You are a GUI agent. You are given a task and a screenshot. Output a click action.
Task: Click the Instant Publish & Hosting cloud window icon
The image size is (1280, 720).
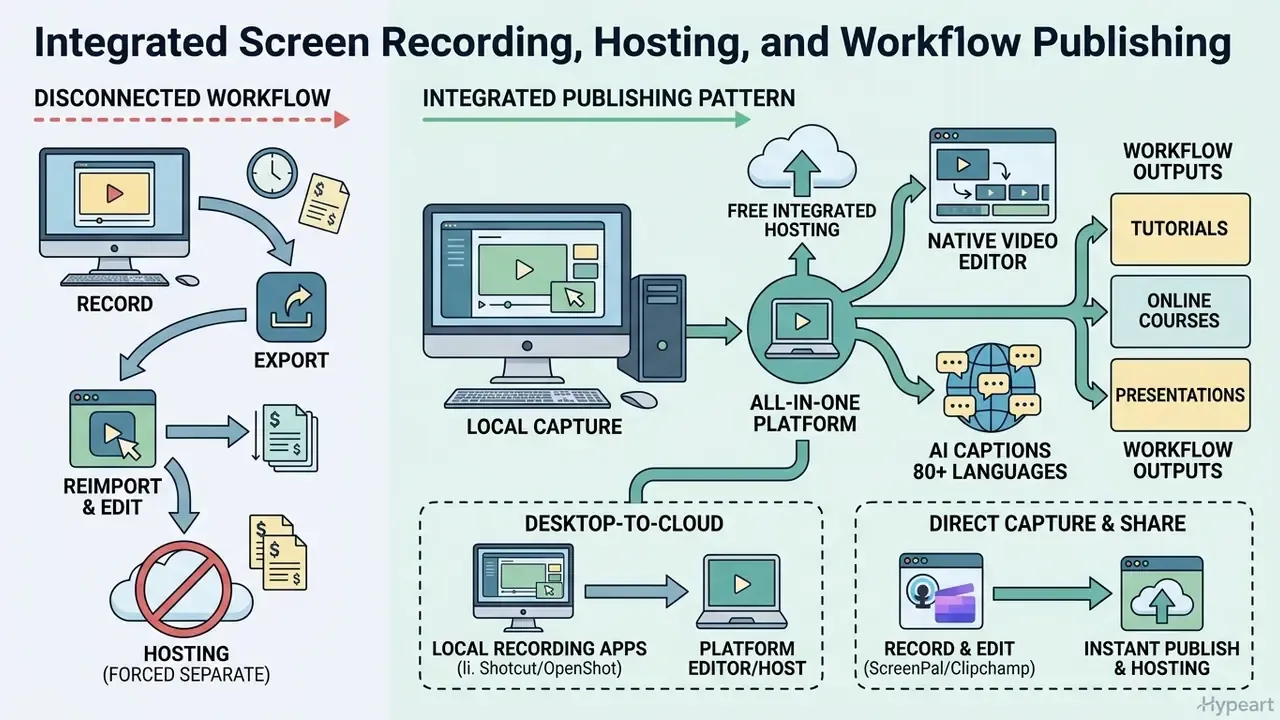click(x=1161, y=592)
